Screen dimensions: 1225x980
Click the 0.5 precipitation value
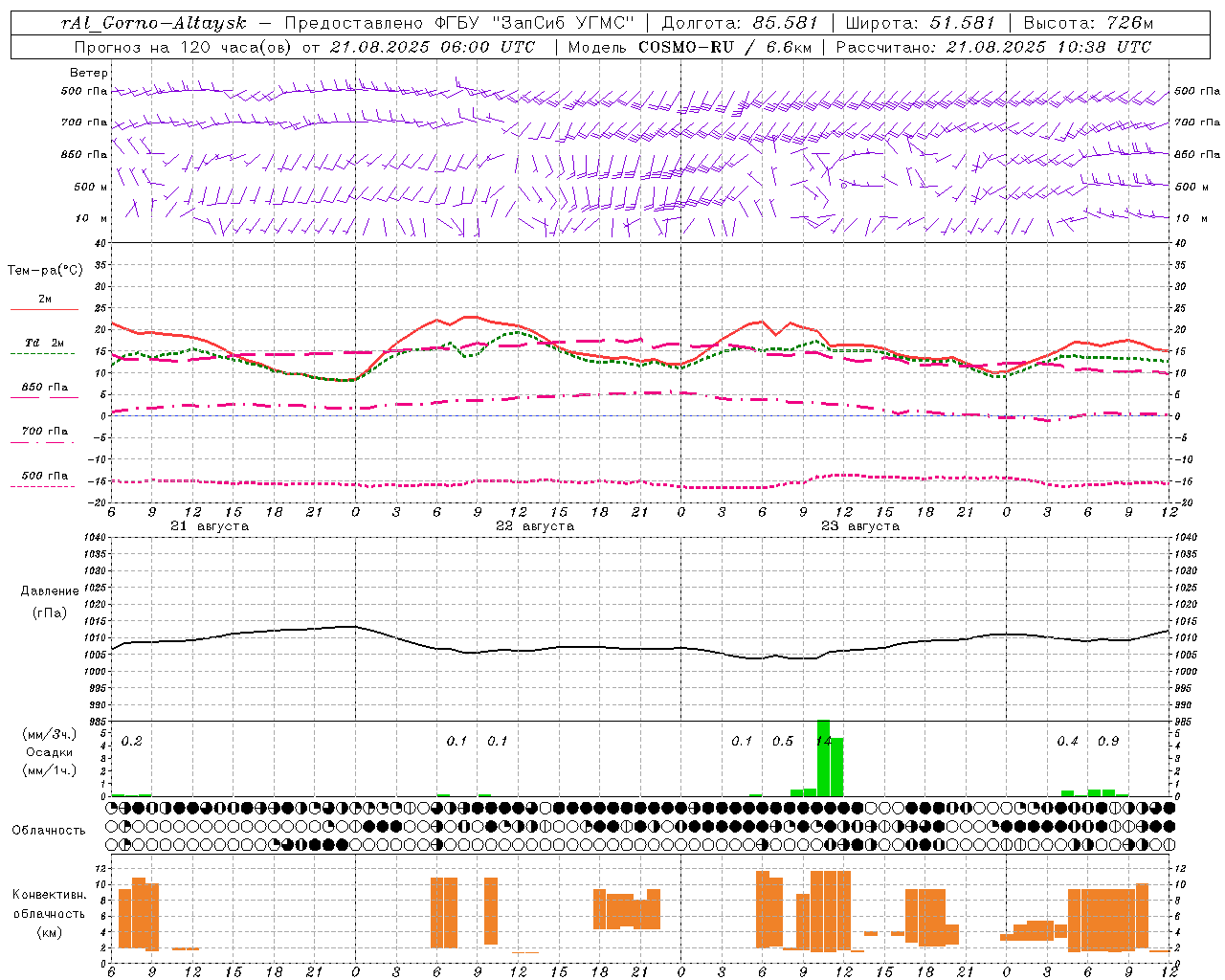(783, 742)
